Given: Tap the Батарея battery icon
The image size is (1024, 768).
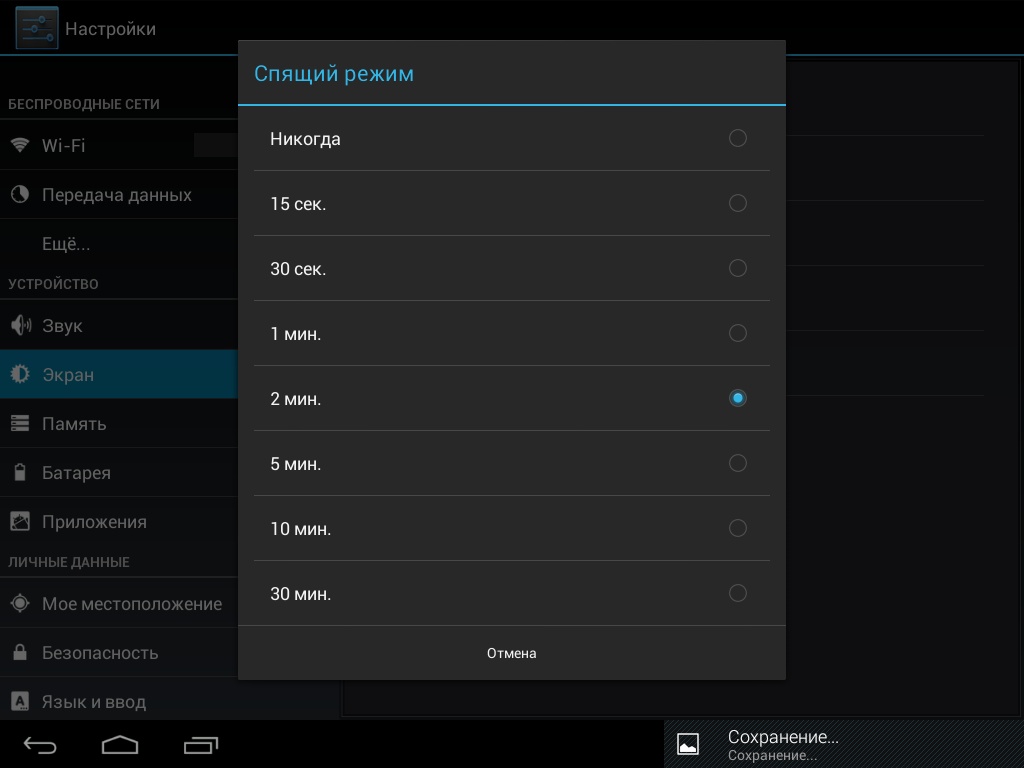Looking at the screenshot, I should click(x=20, y=473).
